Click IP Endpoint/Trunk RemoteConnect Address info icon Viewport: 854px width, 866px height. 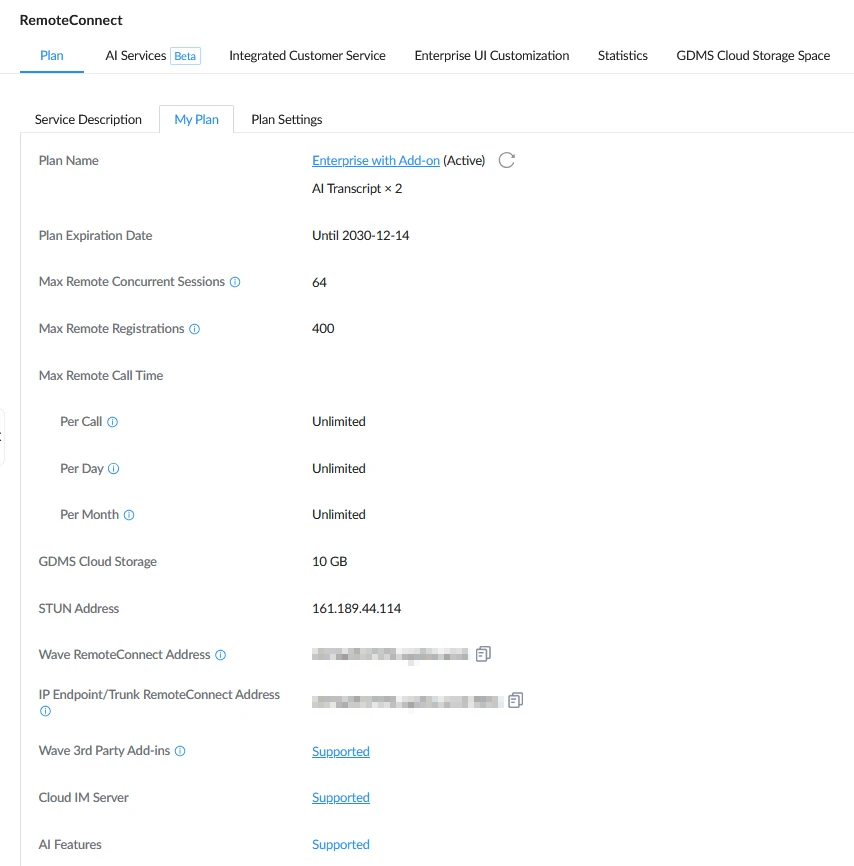click(45, 711)
